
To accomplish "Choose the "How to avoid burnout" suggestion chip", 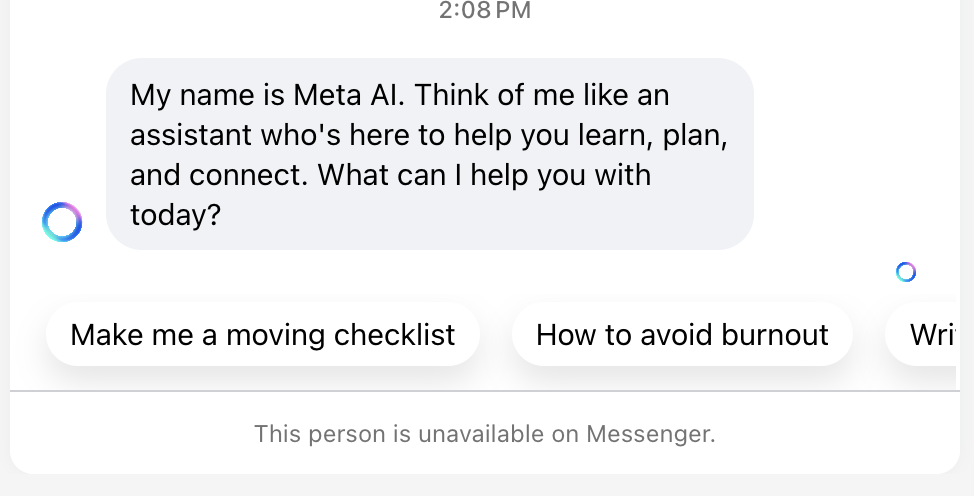I will click(x=682, y=334).
